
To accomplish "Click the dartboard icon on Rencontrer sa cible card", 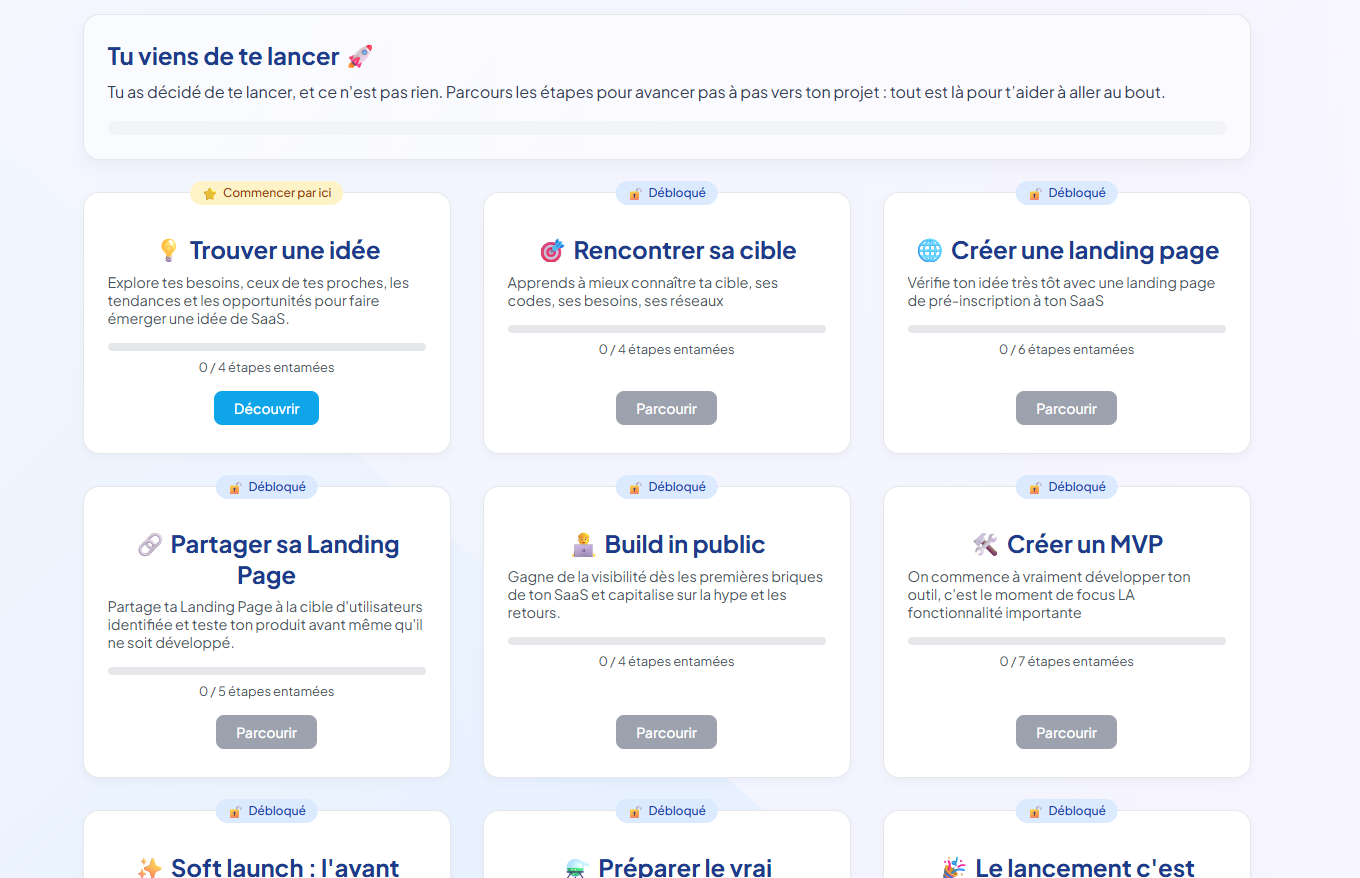I will pos(550,250).
